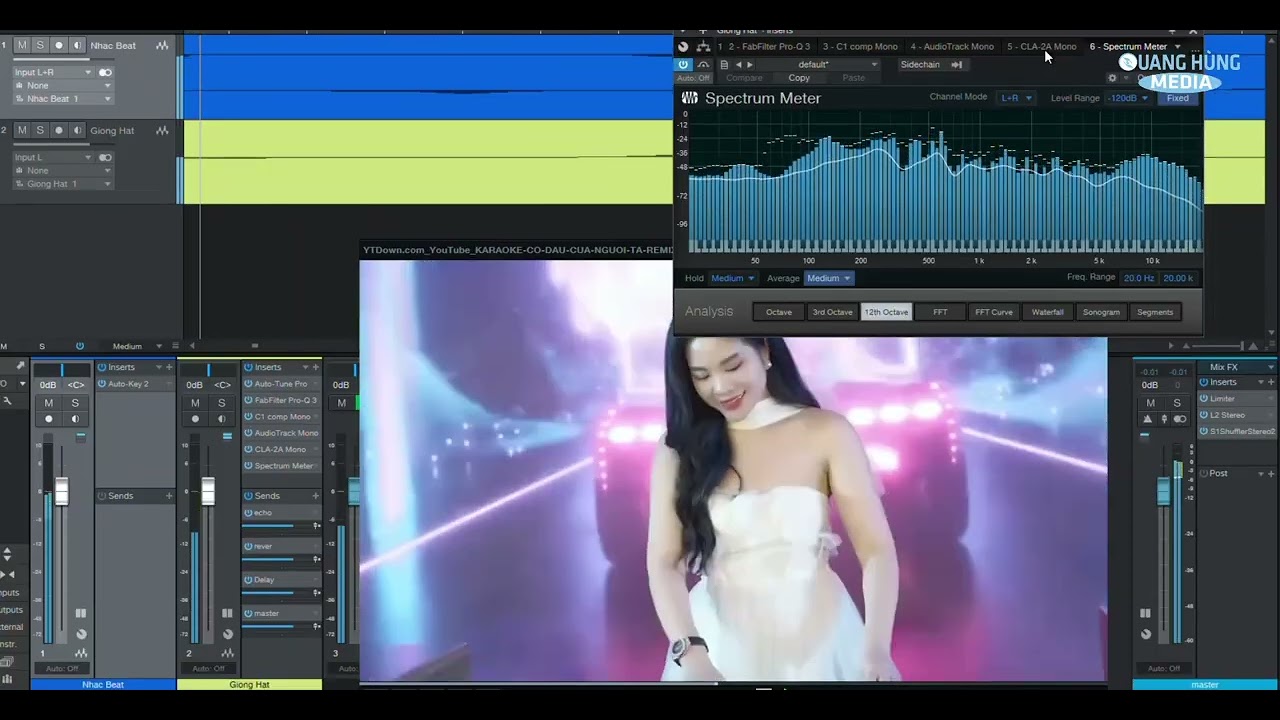
Task: Solo the Giong Hat track in arrangement
Action: [x=40, y=131]
